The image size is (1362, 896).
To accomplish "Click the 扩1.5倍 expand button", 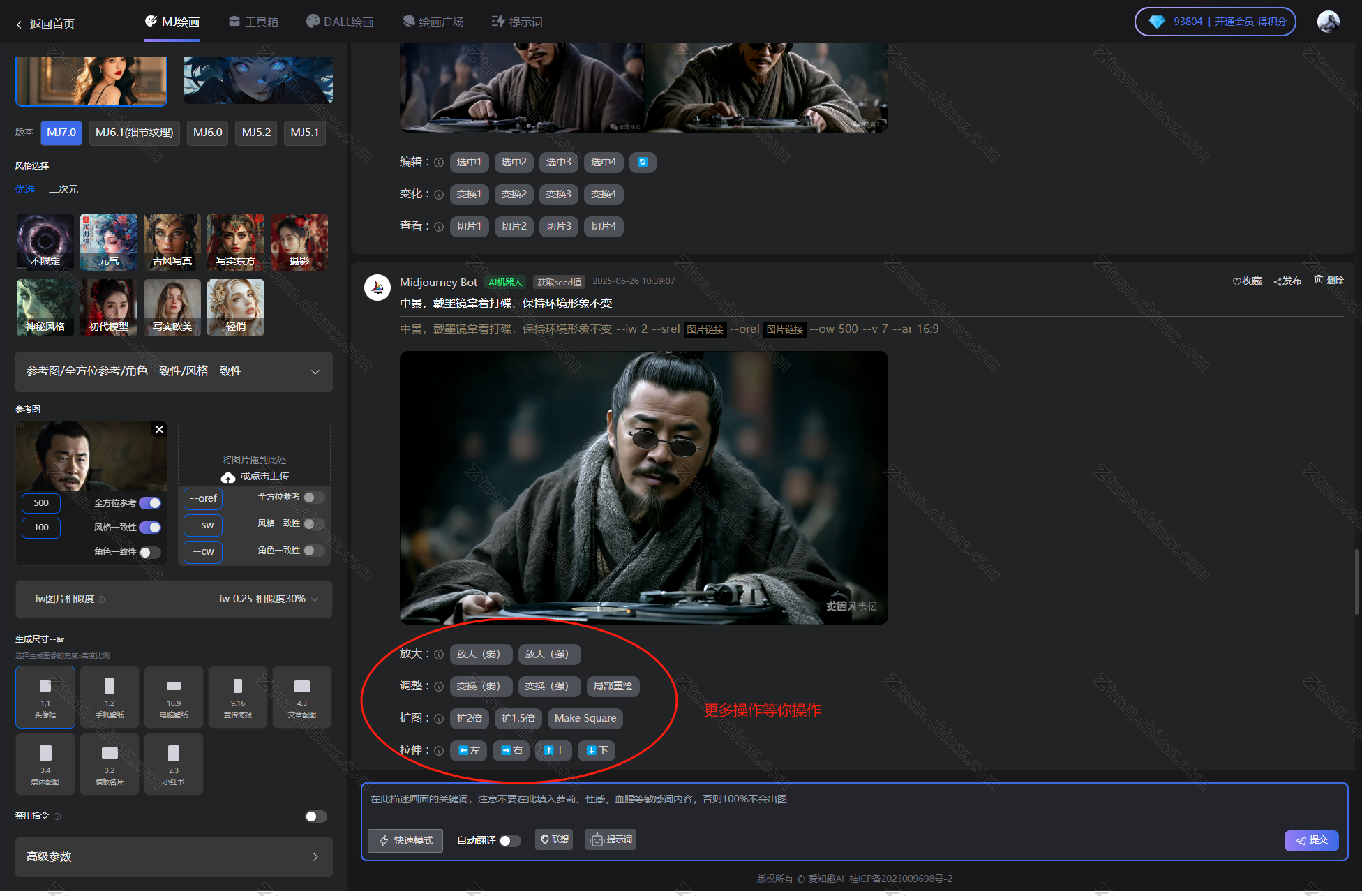I will [518, 718].
